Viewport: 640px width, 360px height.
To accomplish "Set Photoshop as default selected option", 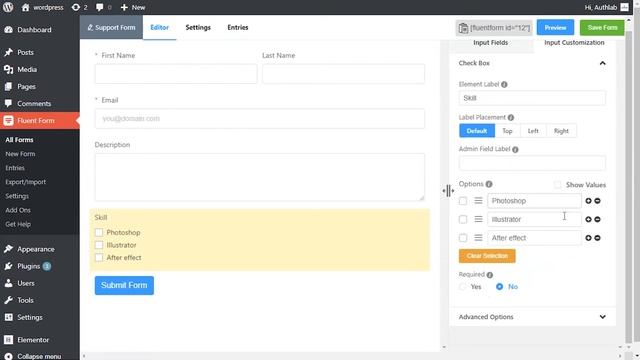I will click(463, 201).
